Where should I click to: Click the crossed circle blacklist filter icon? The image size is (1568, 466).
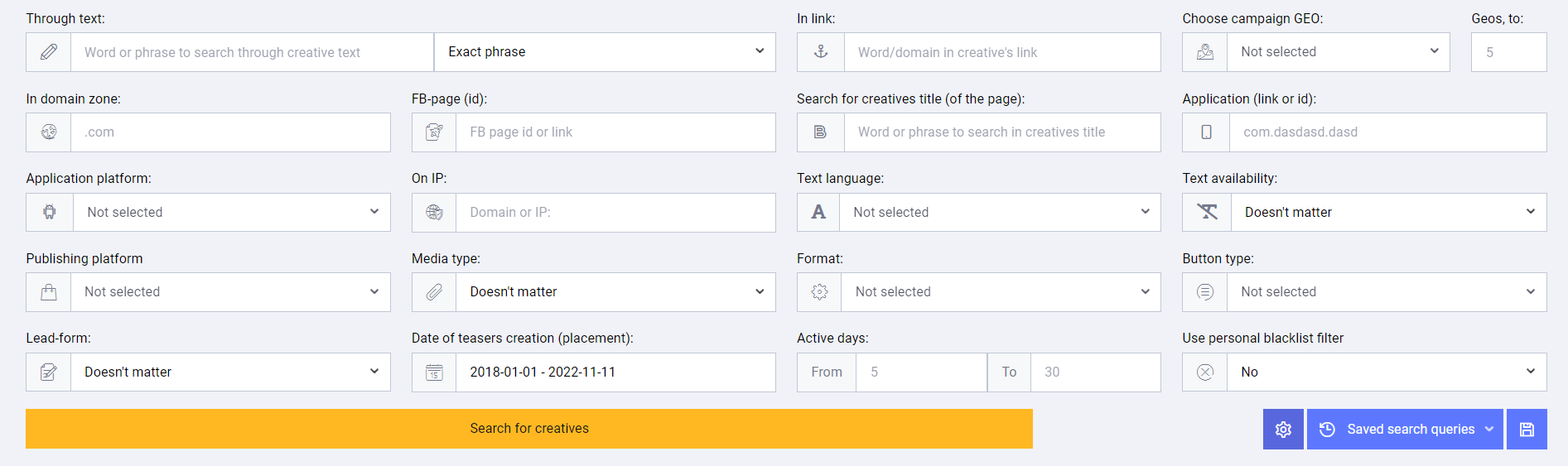point(1205,372)
